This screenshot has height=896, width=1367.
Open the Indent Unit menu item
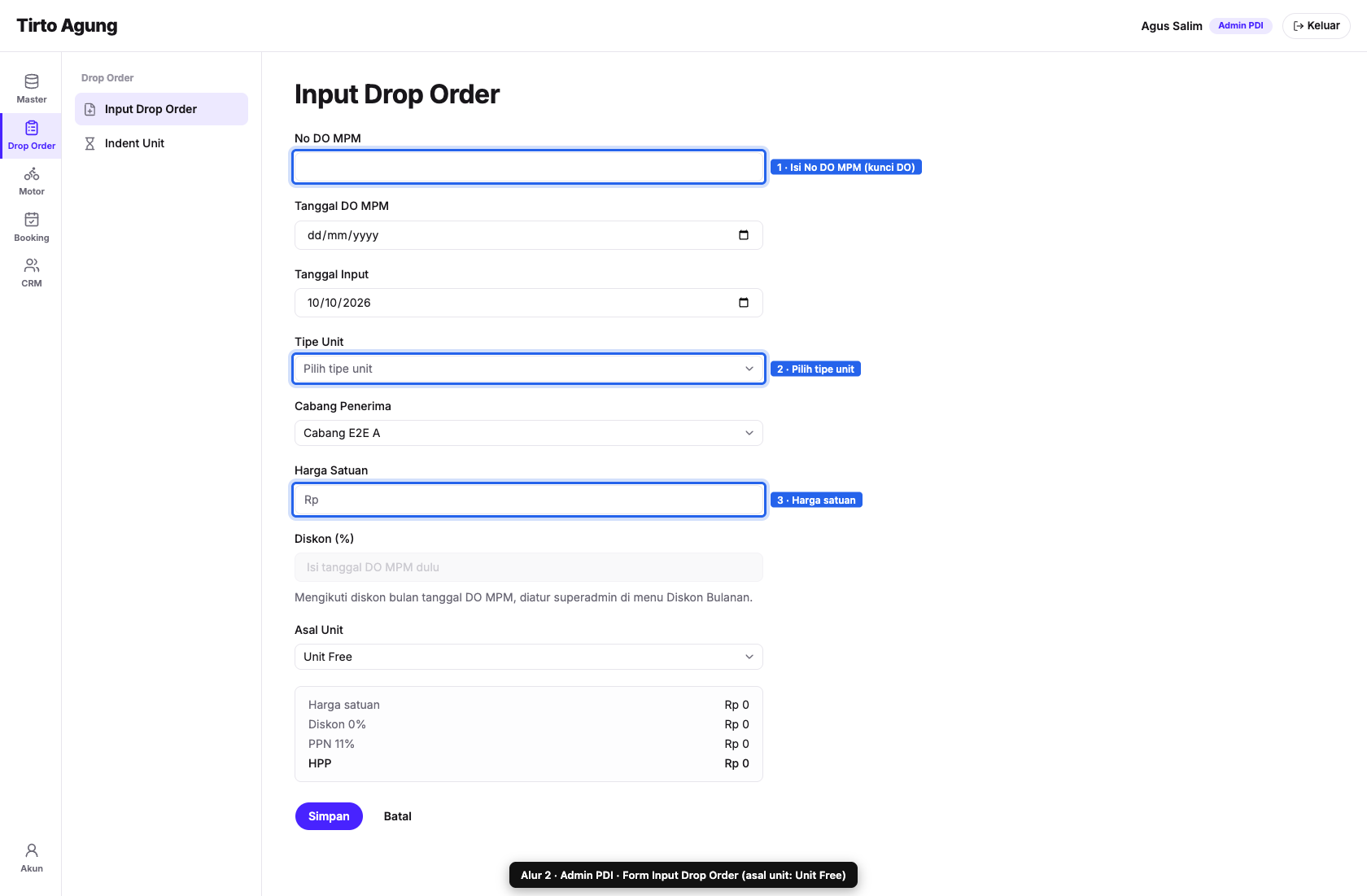point(161,143)
